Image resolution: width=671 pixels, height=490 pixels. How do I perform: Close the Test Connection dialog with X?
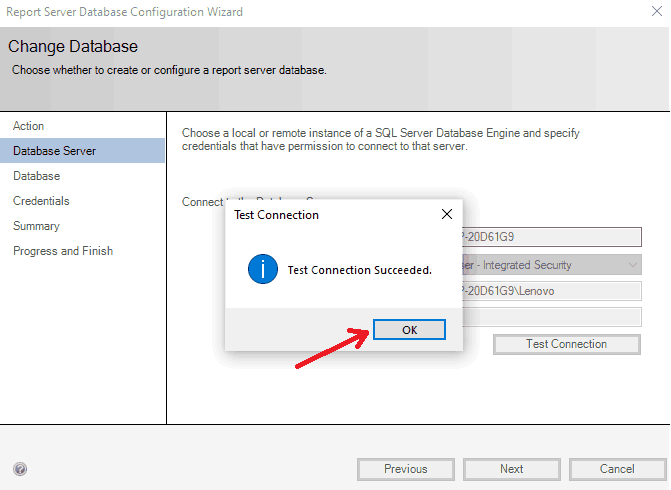point(446,214)
